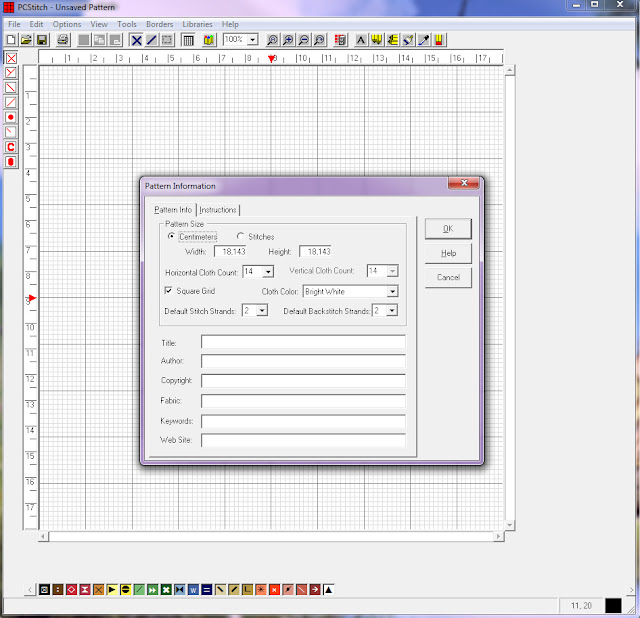640x618 pixels.
Task: Select the red letter C tool
Action: (x=11, y=147)
